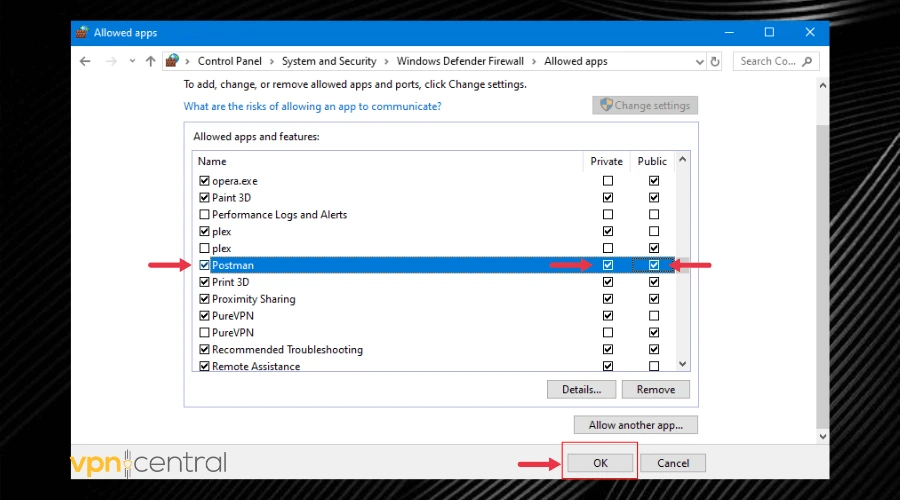The width and height of the screenshot is (900, 500).
Task: Open Details for selected app
Action: click(581, 389)
